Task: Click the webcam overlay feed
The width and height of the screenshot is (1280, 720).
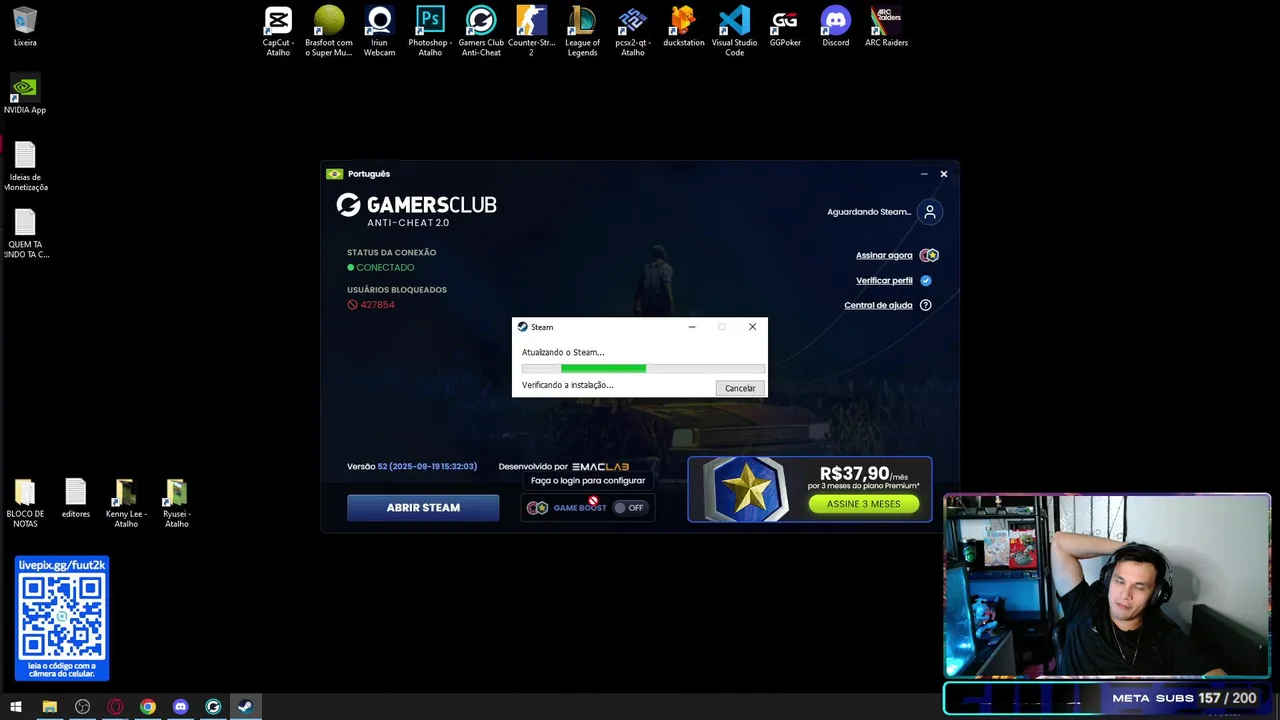Action: (1107, 586)
